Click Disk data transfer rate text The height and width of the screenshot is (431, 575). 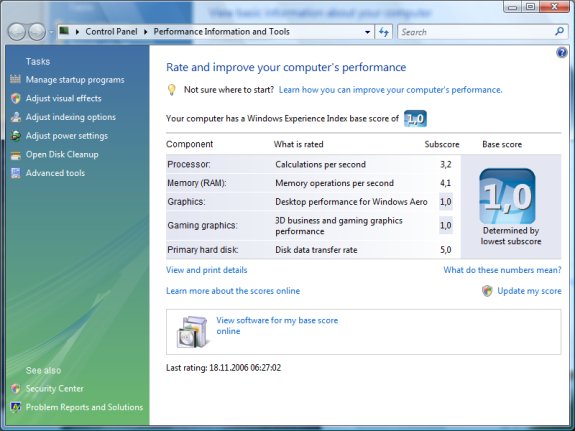(x=316, y=250)
